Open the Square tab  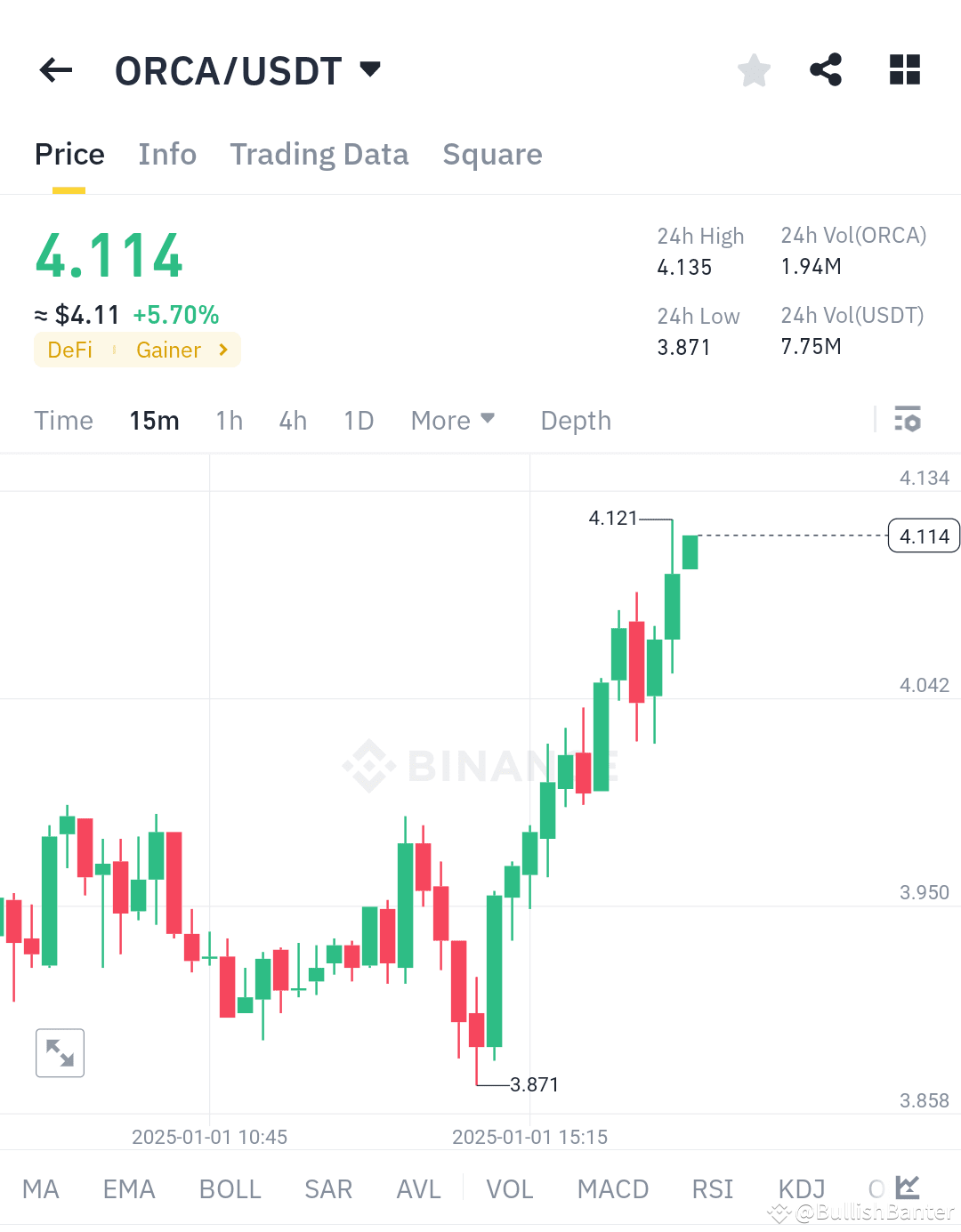[x=492, y=154]
